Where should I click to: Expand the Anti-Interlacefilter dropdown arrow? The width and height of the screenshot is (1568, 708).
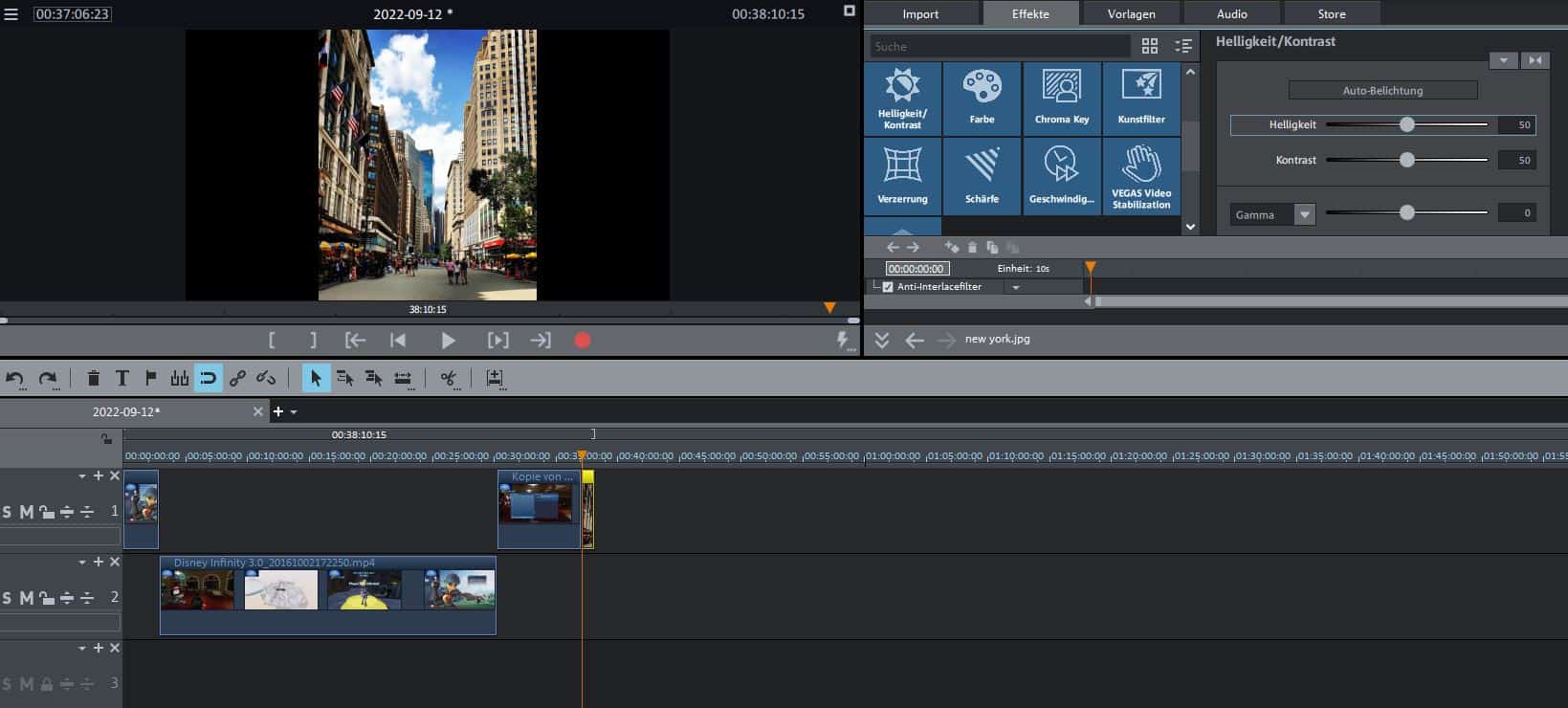(x=1015, y=287)
